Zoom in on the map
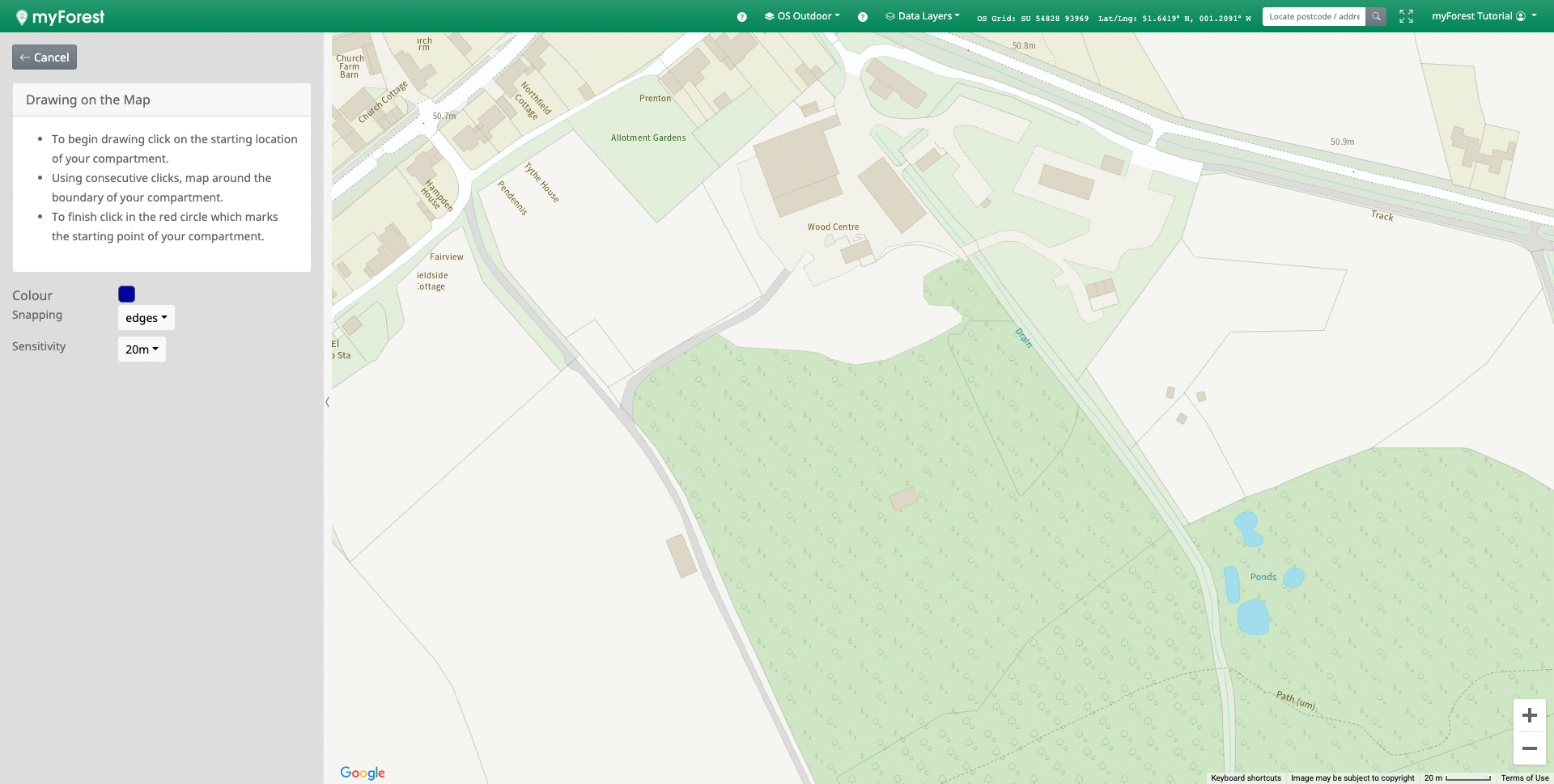1554x784 pixels. pos(1529,715)
